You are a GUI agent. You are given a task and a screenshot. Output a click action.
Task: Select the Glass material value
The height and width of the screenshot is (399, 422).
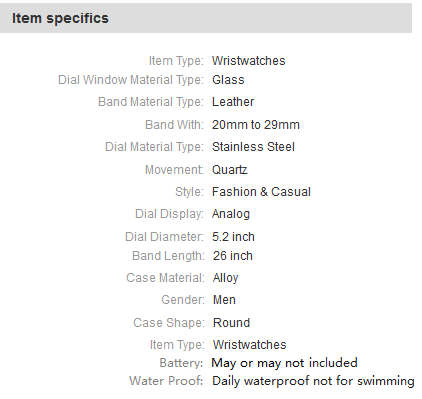pos(228,80)
